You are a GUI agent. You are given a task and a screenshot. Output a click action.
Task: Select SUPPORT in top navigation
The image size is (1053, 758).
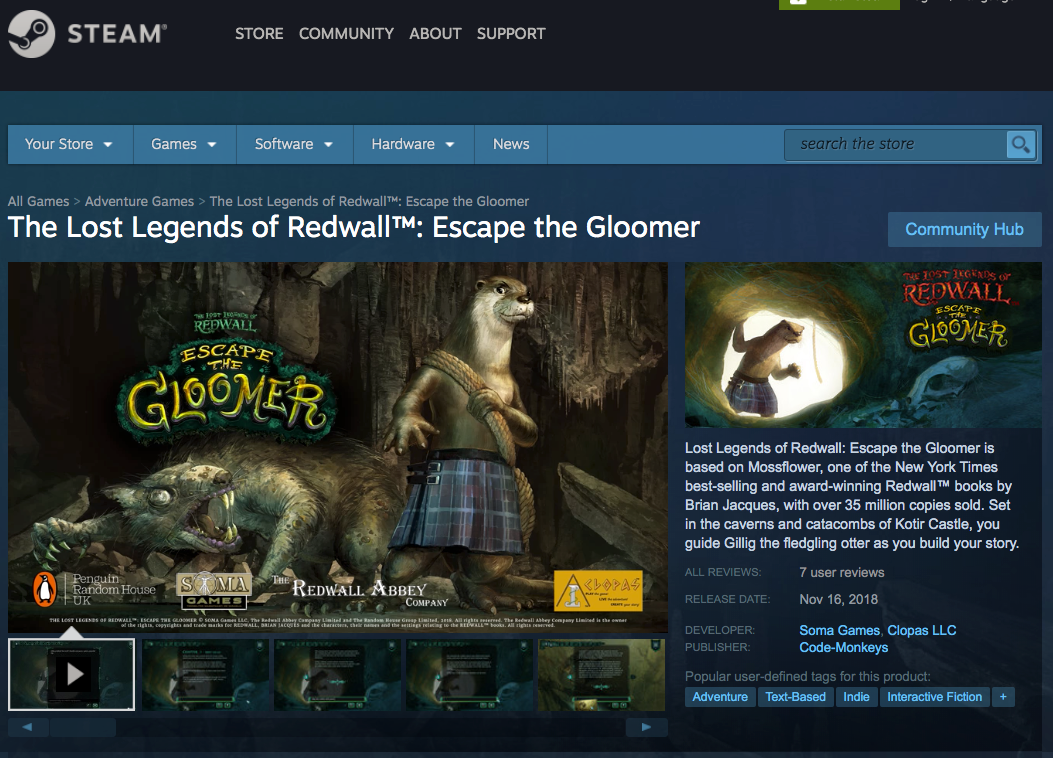[511, 34]
